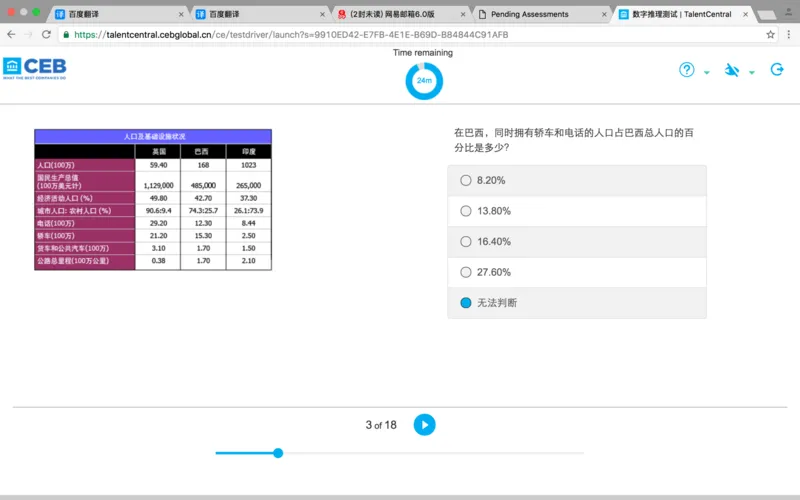Click the Time remaining label
Viewport: 800px width, 500px height.
tap(422, 52)
